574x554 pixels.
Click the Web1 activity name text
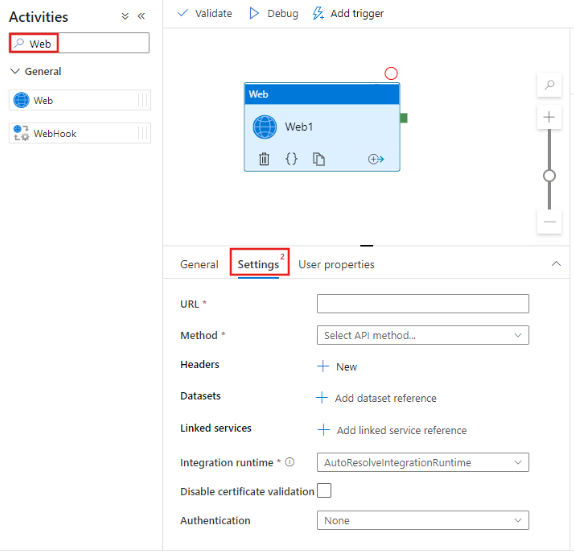(x=299, y=127)
